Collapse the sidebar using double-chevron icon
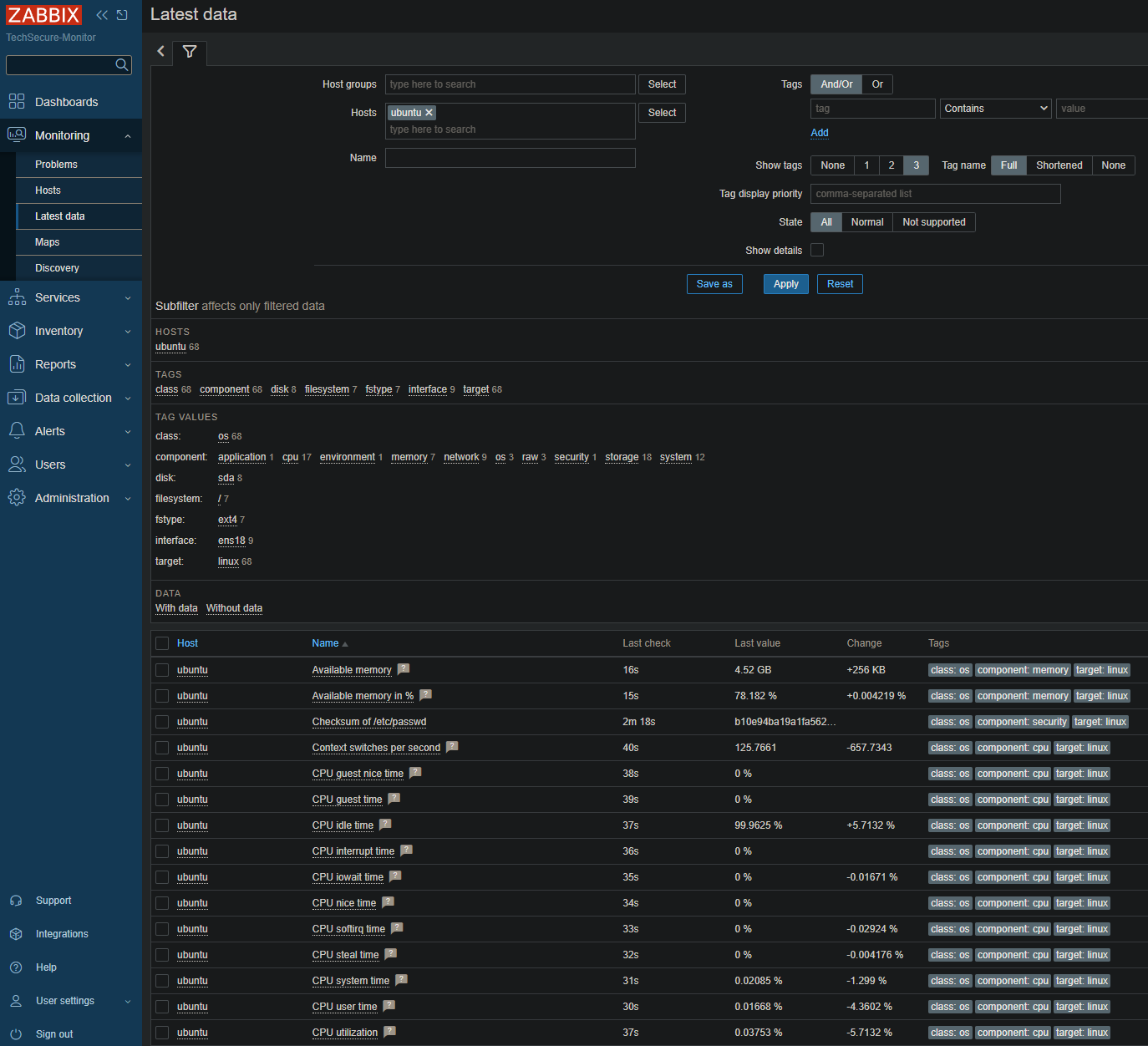The image size is (1148, 1046). (x=102, y=15)
